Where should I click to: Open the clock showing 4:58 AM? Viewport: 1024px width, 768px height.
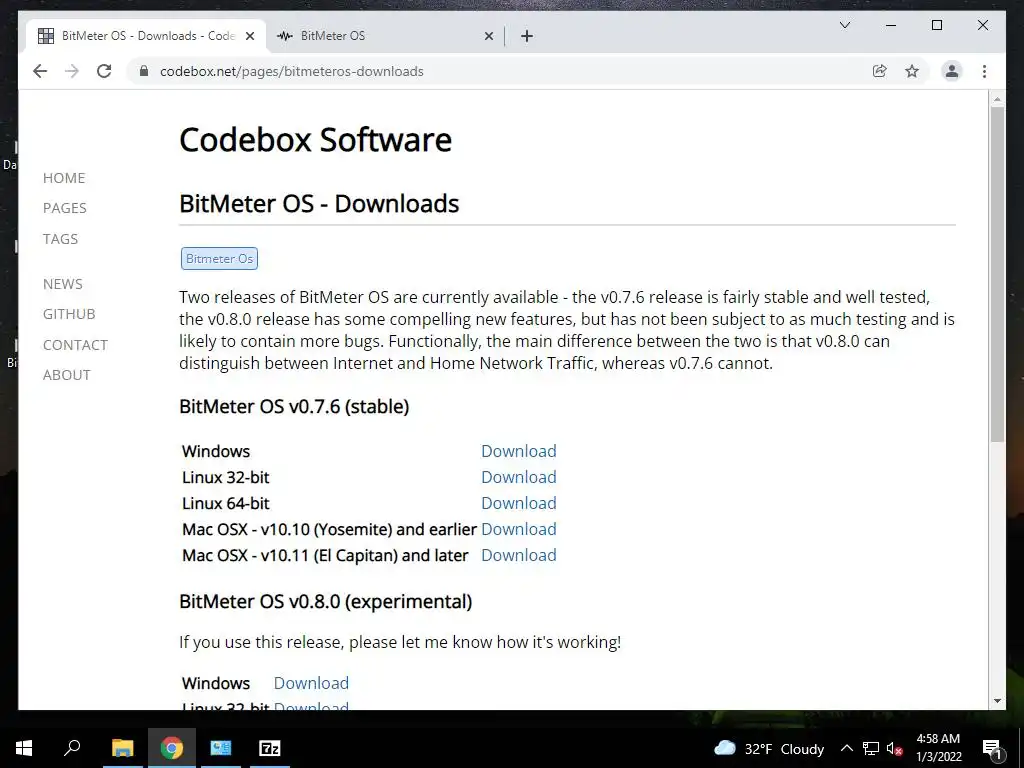tap(938, 748)
